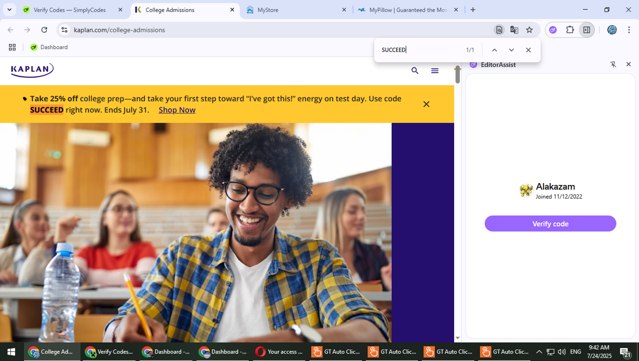Toggle the browser side panel
Viewport: 639px width, 361px height.
tap(586, 30)
